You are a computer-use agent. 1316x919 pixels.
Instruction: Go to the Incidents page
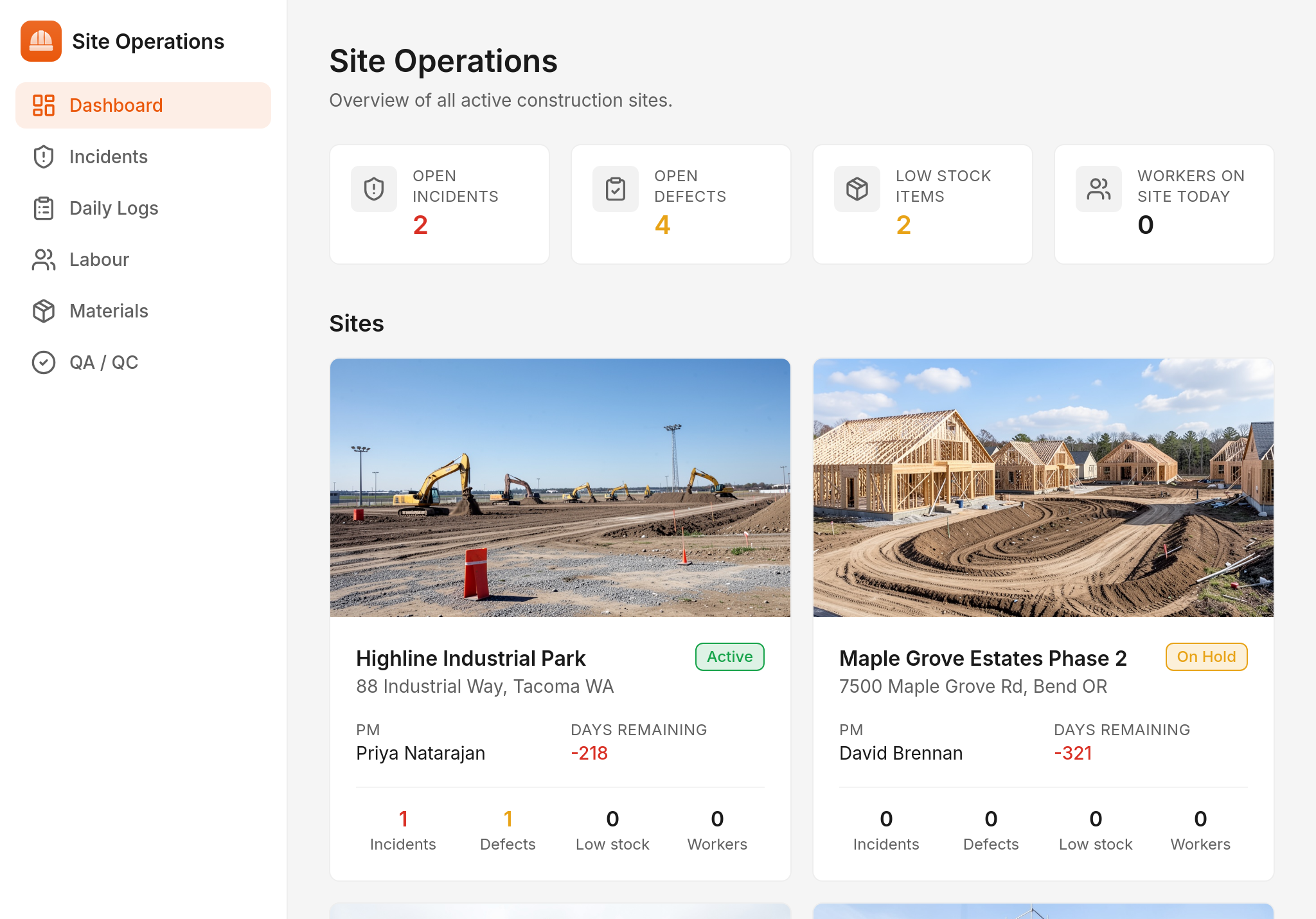pyautogui.click(x=143, y=157)
